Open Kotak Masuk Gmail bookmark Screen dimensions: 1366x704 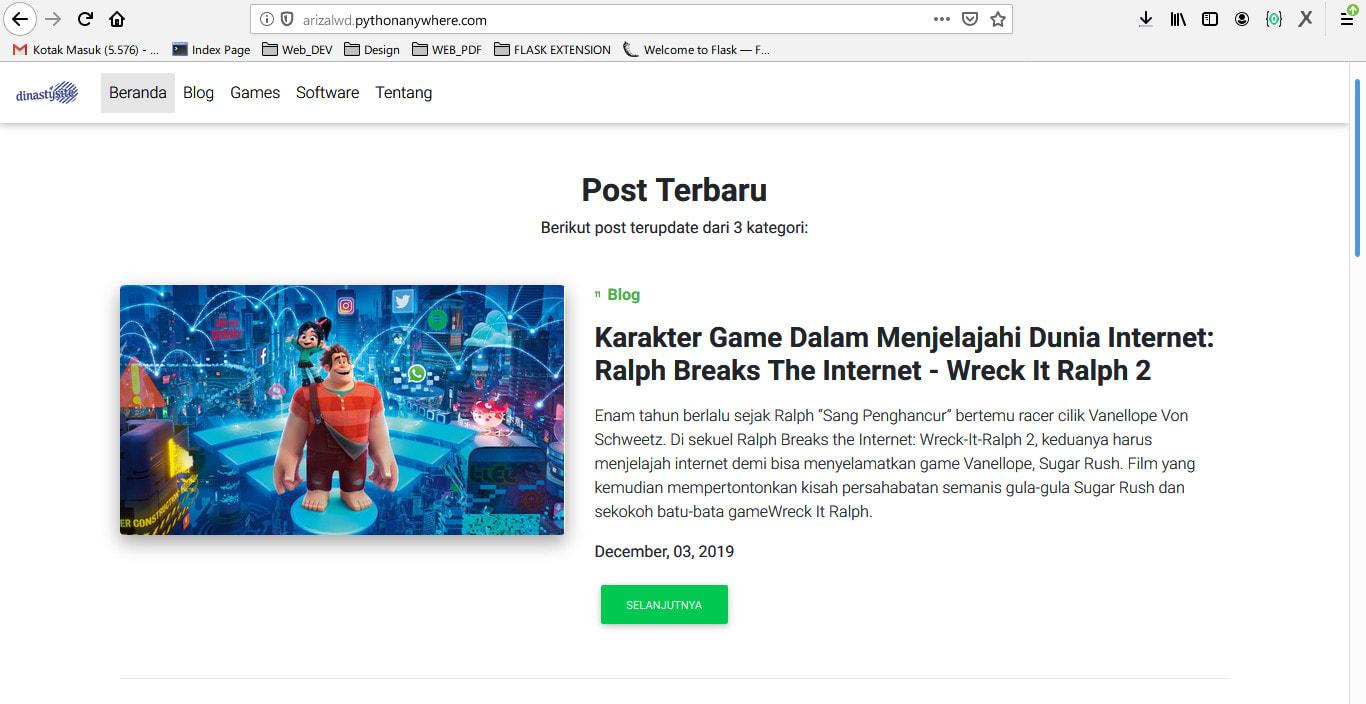tap(86, 49)
